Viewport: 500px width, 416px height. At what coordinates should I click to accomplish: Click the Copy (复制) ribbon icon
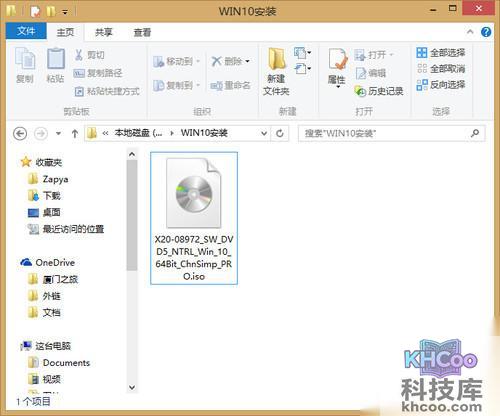tap(25, 65)
